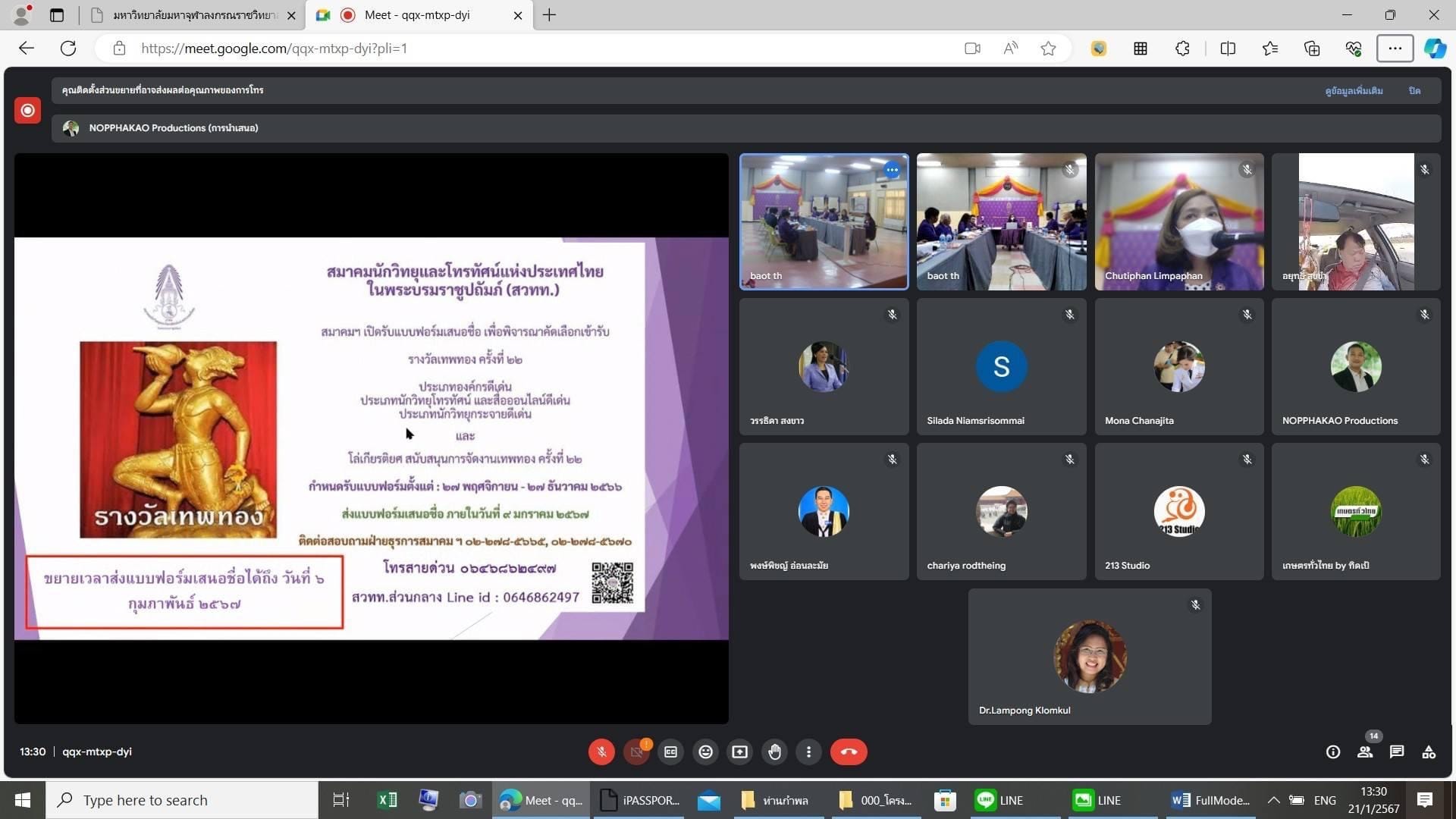Add this page to favorites star

[1048, 49]
